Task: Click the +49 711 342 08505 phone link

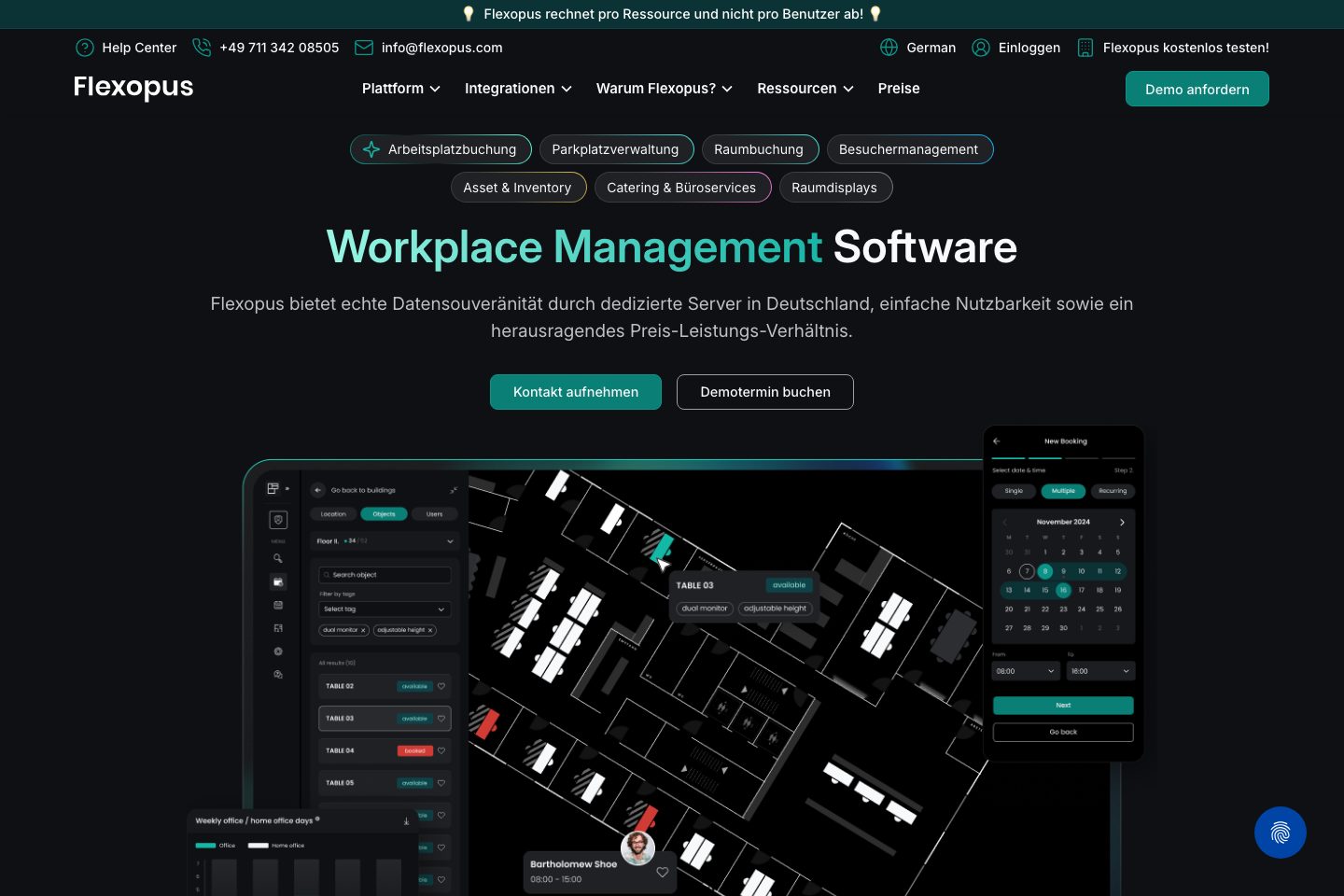Action: click(279, 48)
